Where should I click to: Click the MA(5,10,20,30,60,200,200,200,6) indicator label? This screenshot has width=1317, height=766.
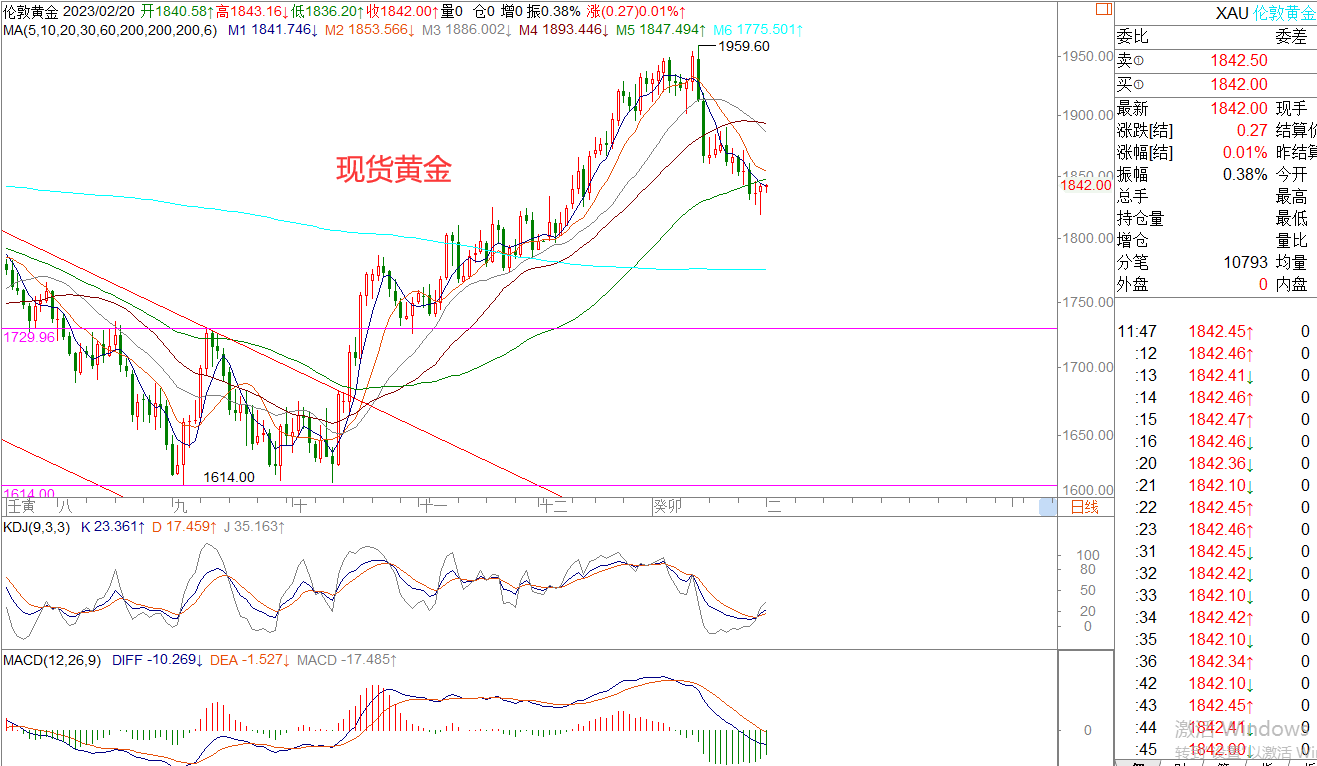click(x=109, y=30)
